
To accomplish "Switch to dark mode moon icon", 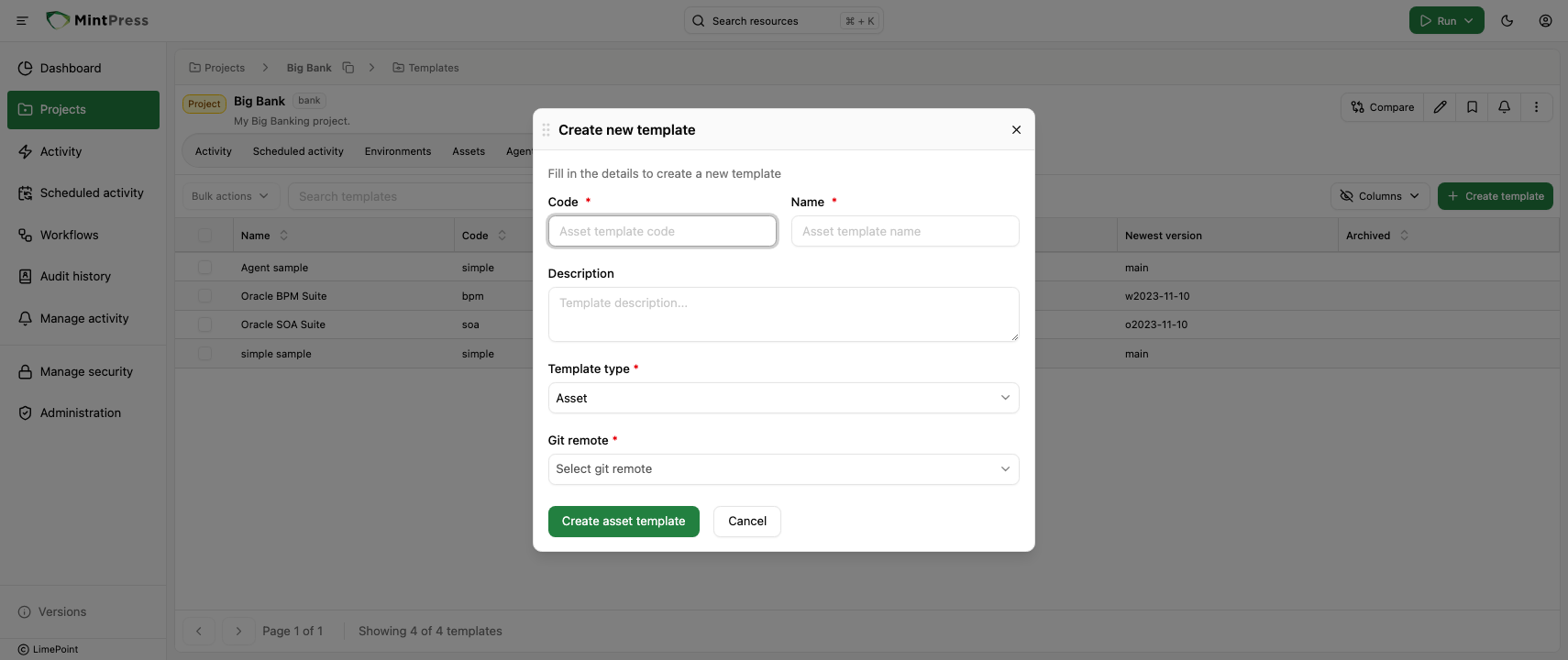I will click(1507, 20).
